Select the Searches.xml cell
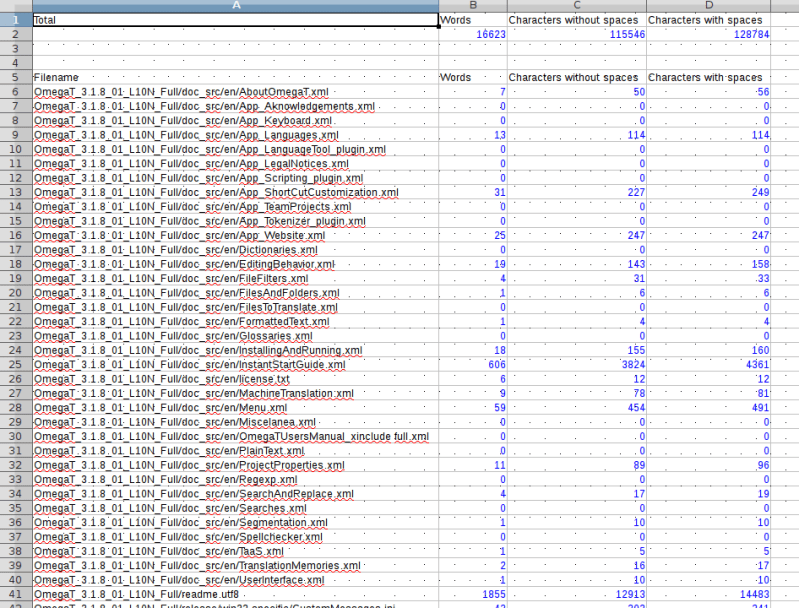Viewport: 799px width, 608px height. pyautogui.click(x=235, y=508)
